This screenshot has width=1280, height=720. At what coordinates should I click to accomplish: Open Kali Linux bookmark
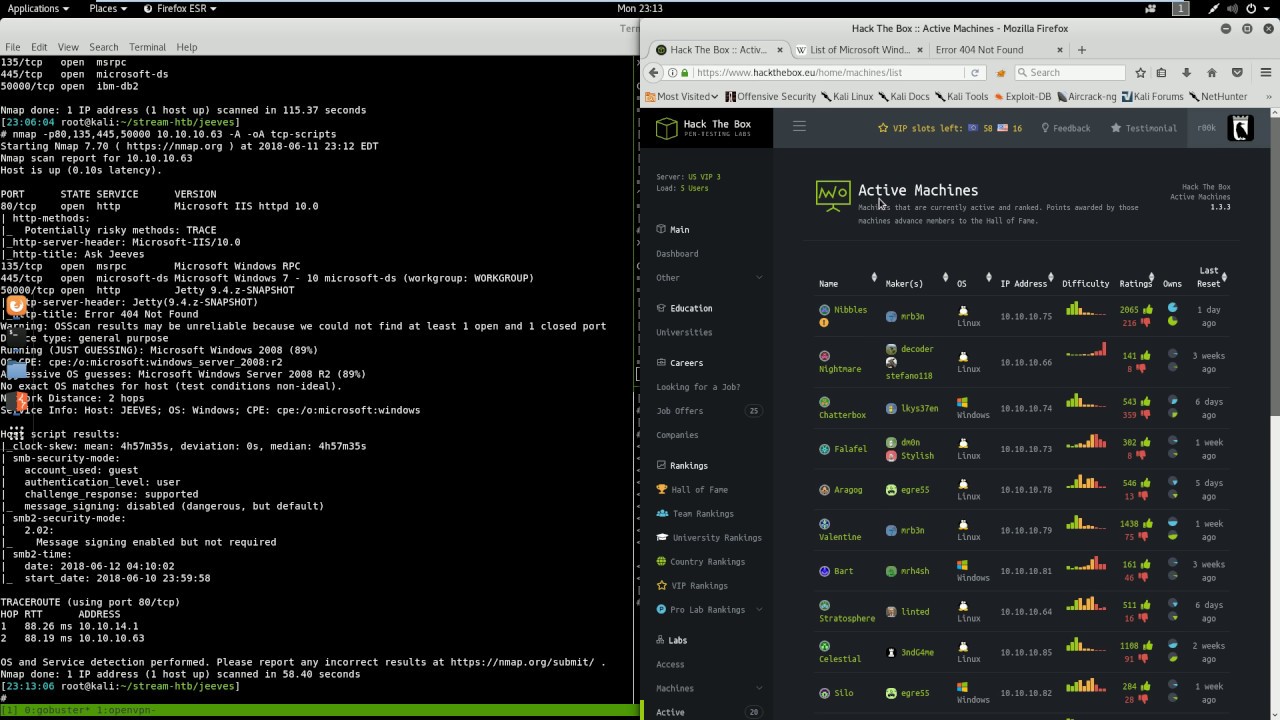(846, 97)
